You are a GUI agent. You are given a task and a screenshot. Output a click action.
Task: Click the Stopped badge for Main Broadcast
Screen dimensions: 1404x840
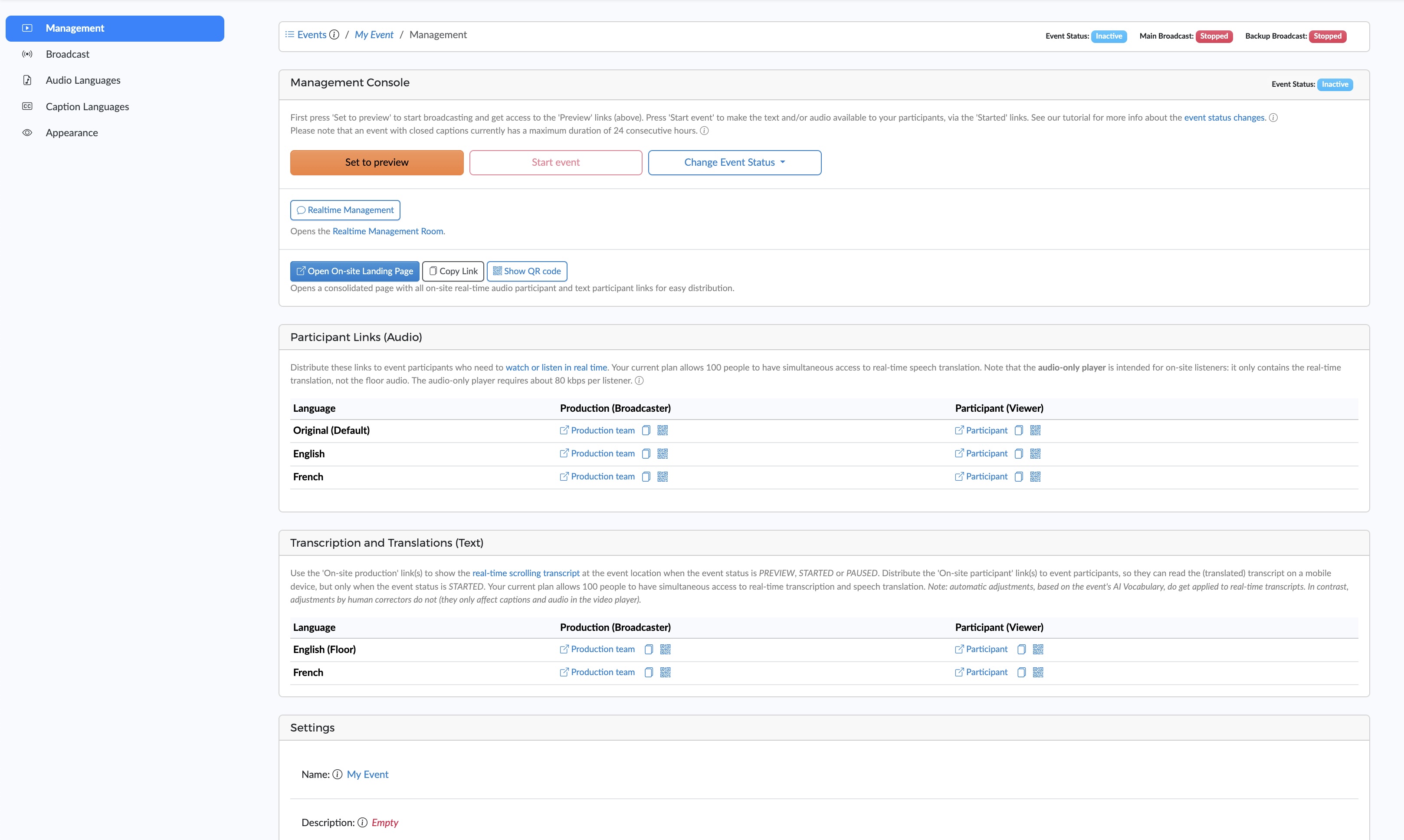(x=1214, y=36)
